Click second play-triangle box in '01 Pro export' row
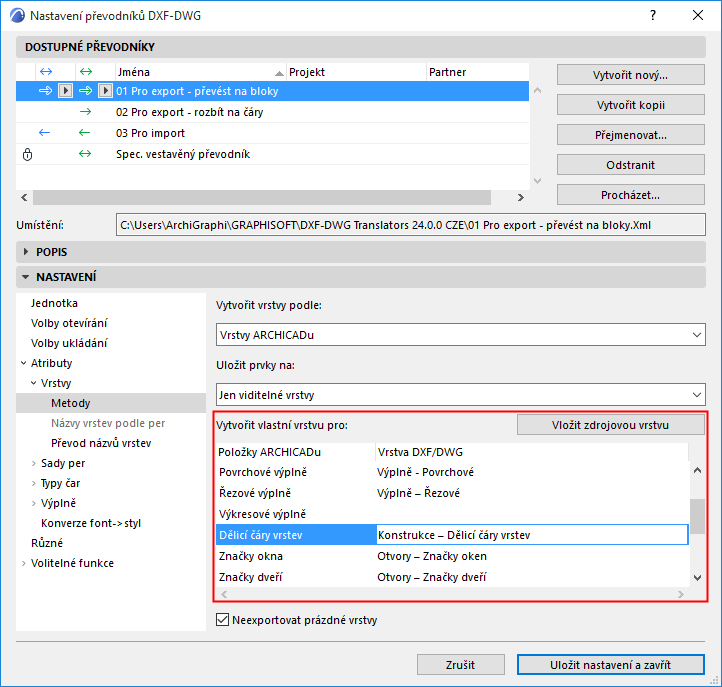Viewport: 722px width, 687px height. (105, 91)
